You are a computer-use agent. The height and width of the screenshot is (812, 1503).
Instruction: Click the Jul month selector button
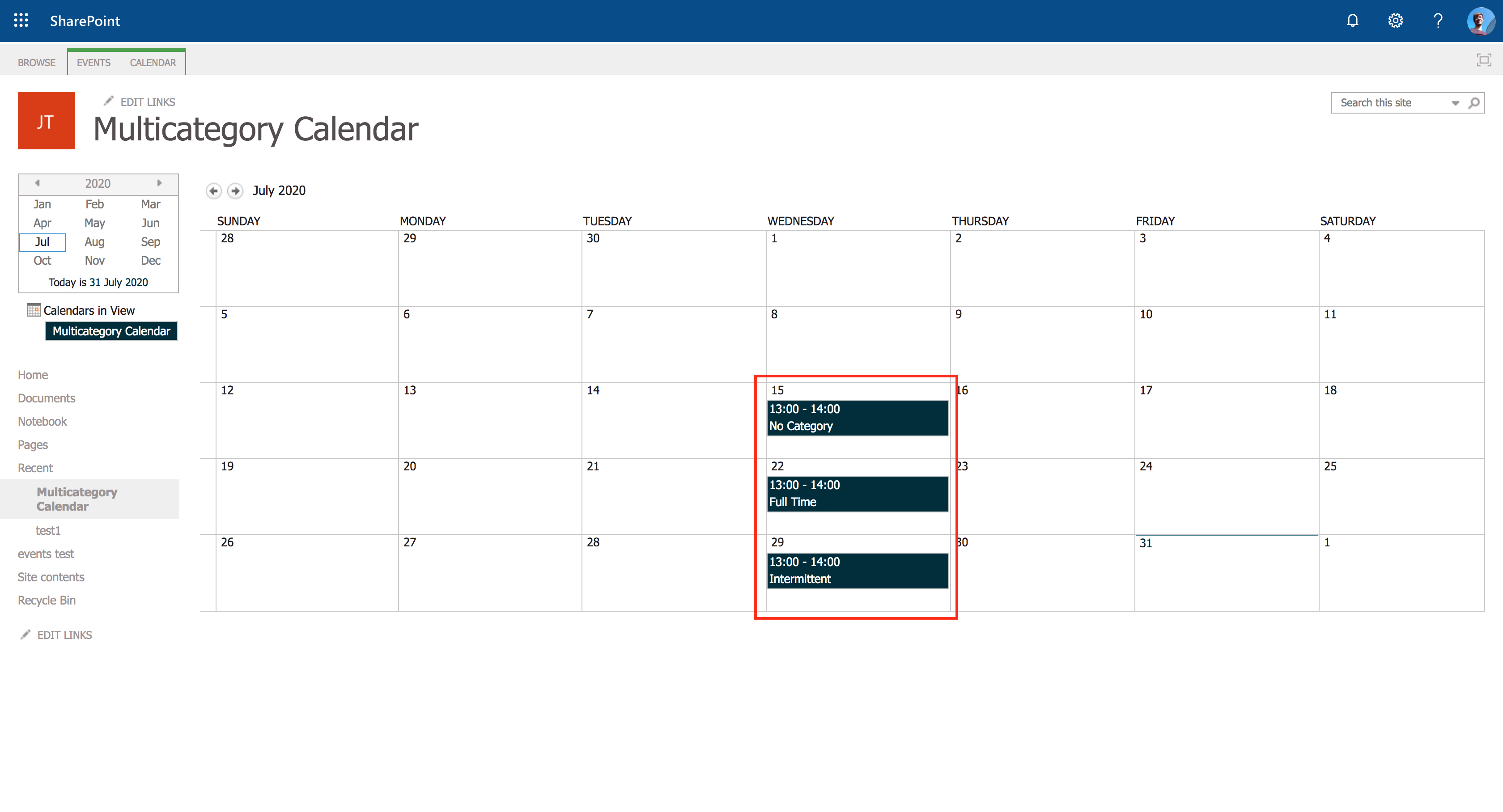click(x=42, y=242)
